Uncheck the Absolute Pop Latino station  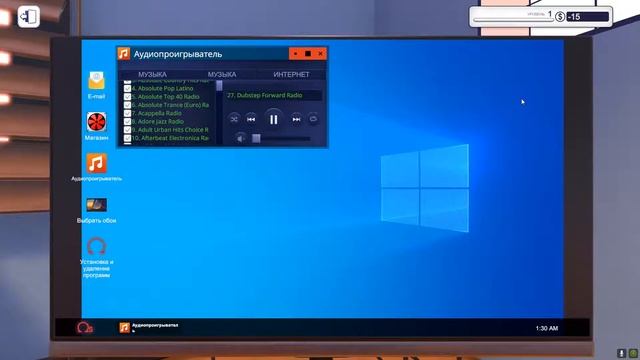pos(127,88)
